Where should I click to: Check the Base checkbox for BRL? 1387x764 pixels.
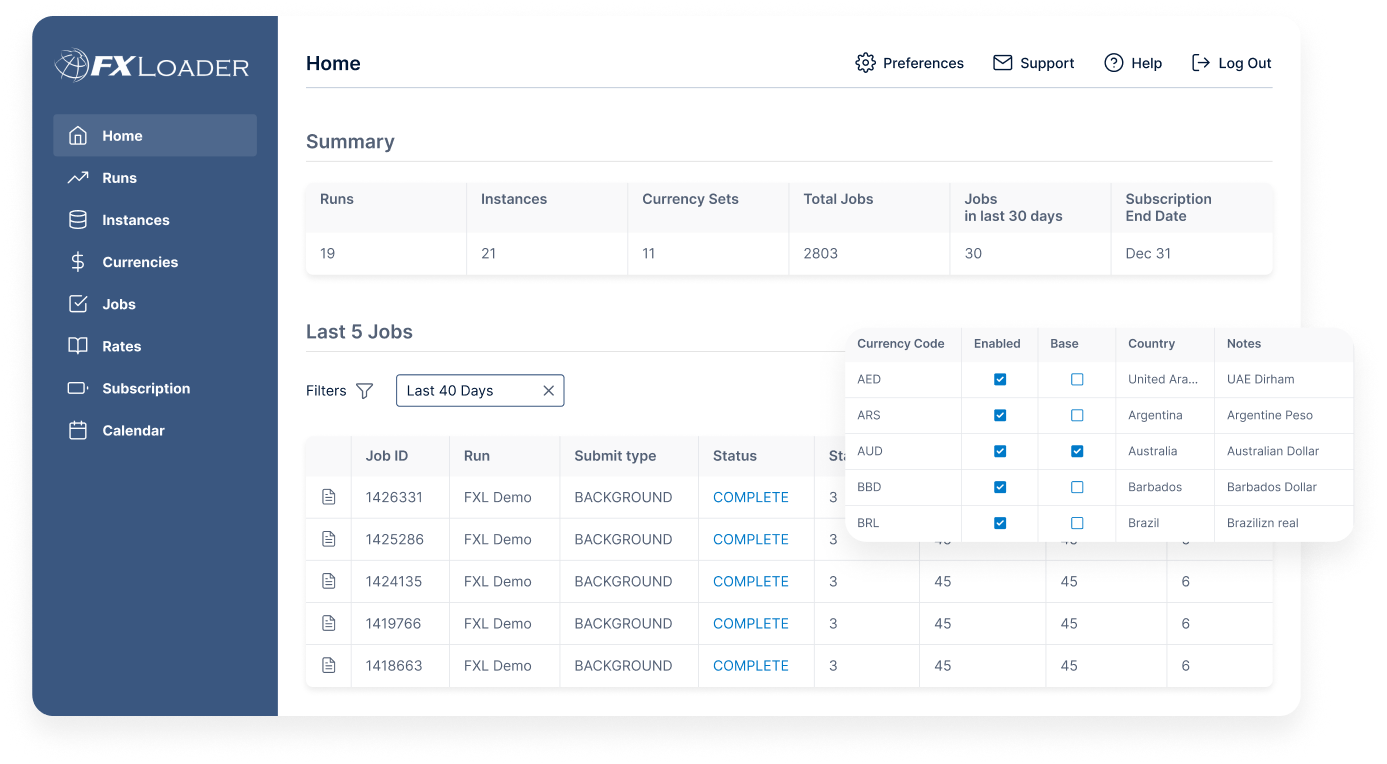coord(1077,523)
